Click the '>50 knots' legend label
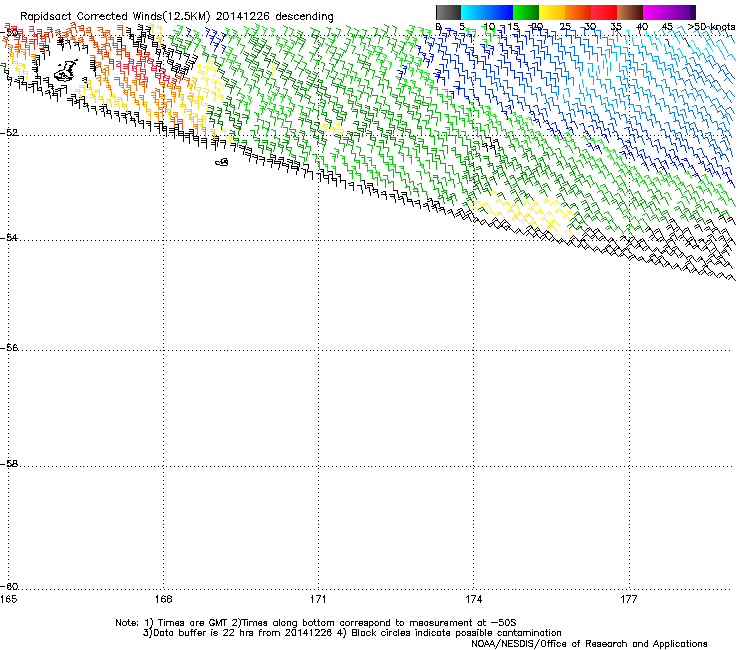740x650 pixels. pyautogui.click(x=711, y=27)
